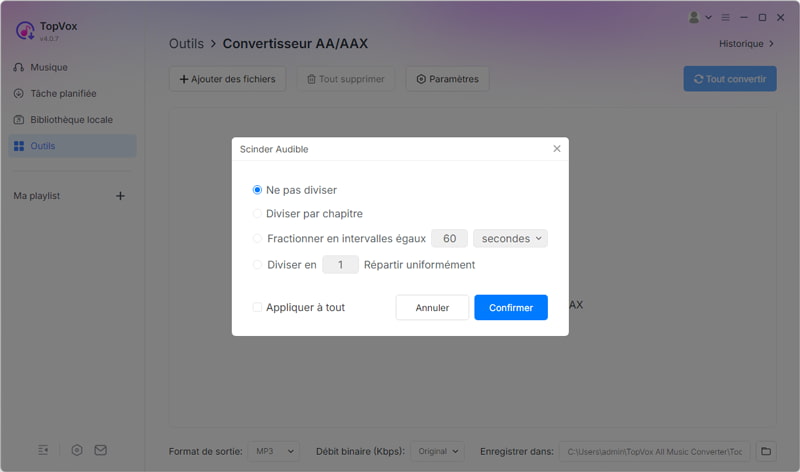This screenshot has width=800, height=472.
Task: Open the secondes unit dropdown
Action: tap(510, 239)
